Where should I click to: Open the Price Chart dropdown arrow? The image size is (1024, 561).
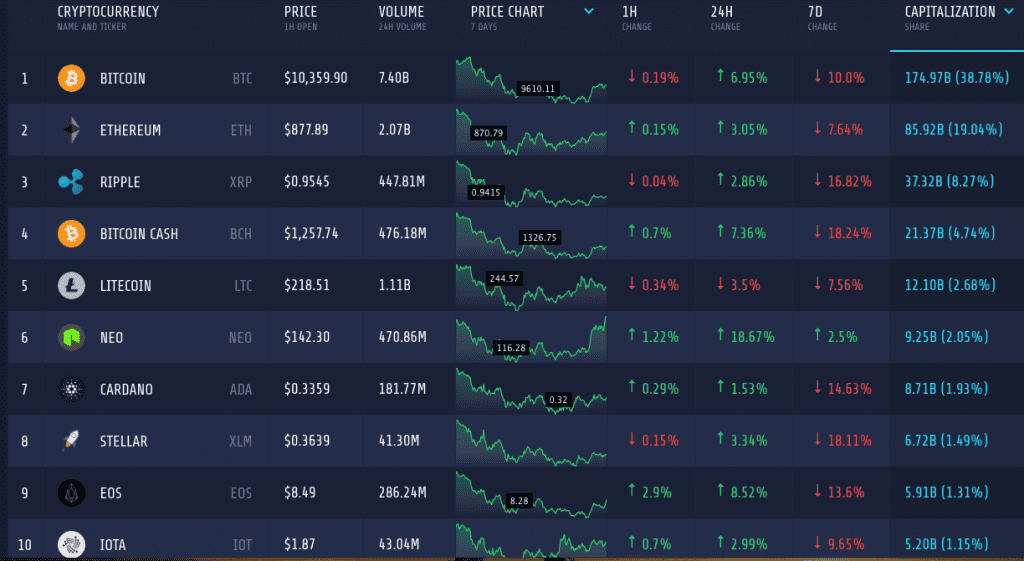(x=589, y=11)
